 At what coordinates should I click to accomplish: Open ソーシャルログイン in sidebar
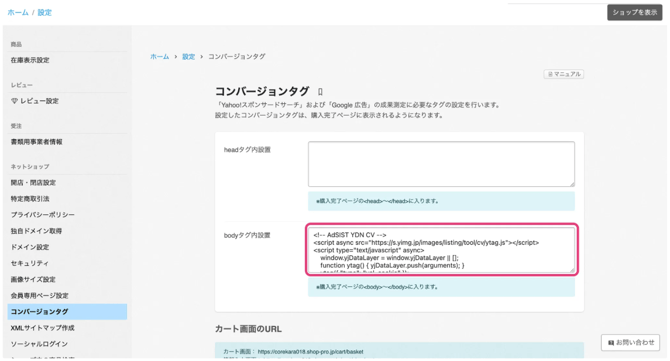(39, 344)
